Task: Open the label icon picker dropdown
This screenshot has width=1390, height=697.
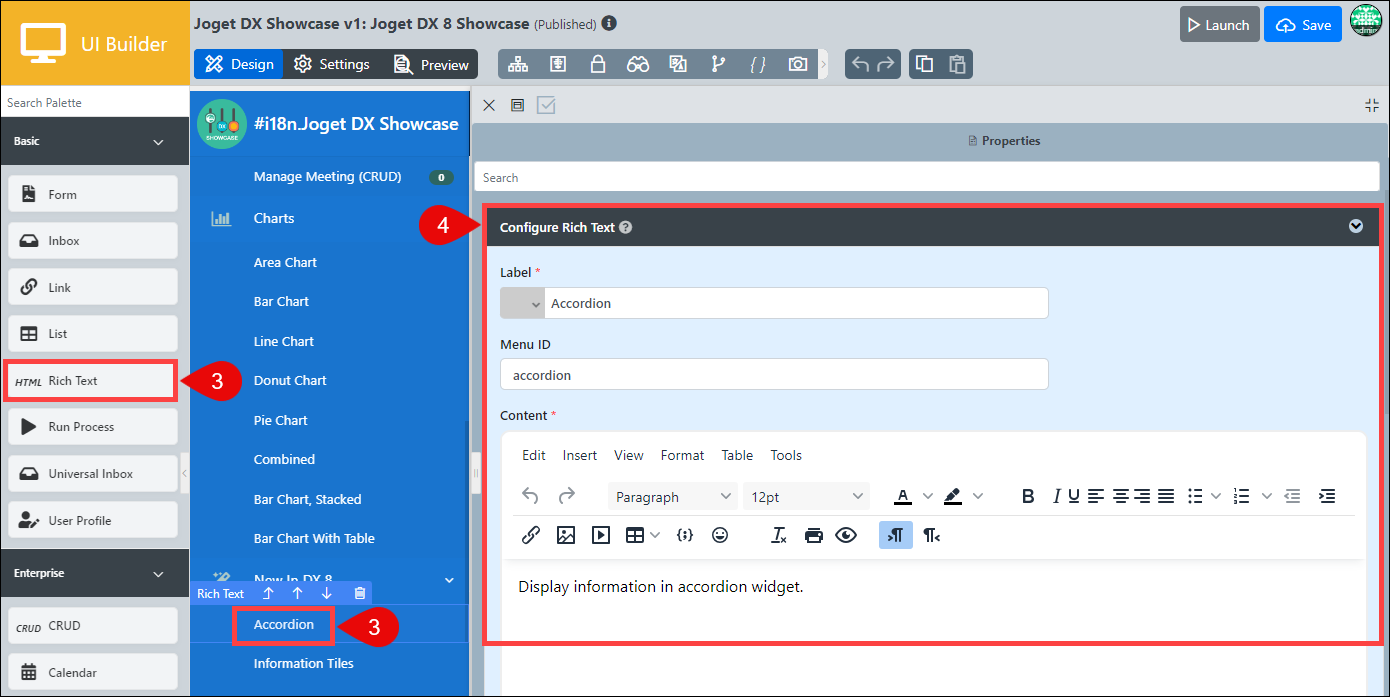Action: pos(523,303)
